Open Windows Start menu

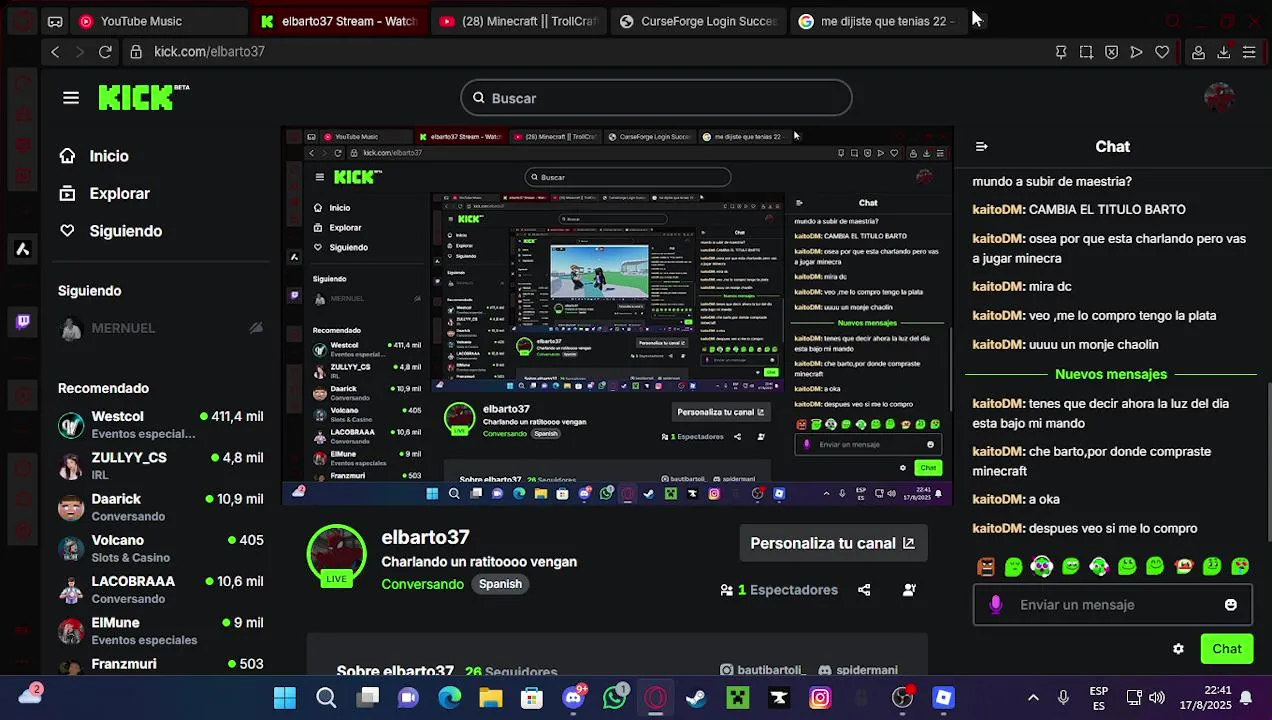coord(285,698)
